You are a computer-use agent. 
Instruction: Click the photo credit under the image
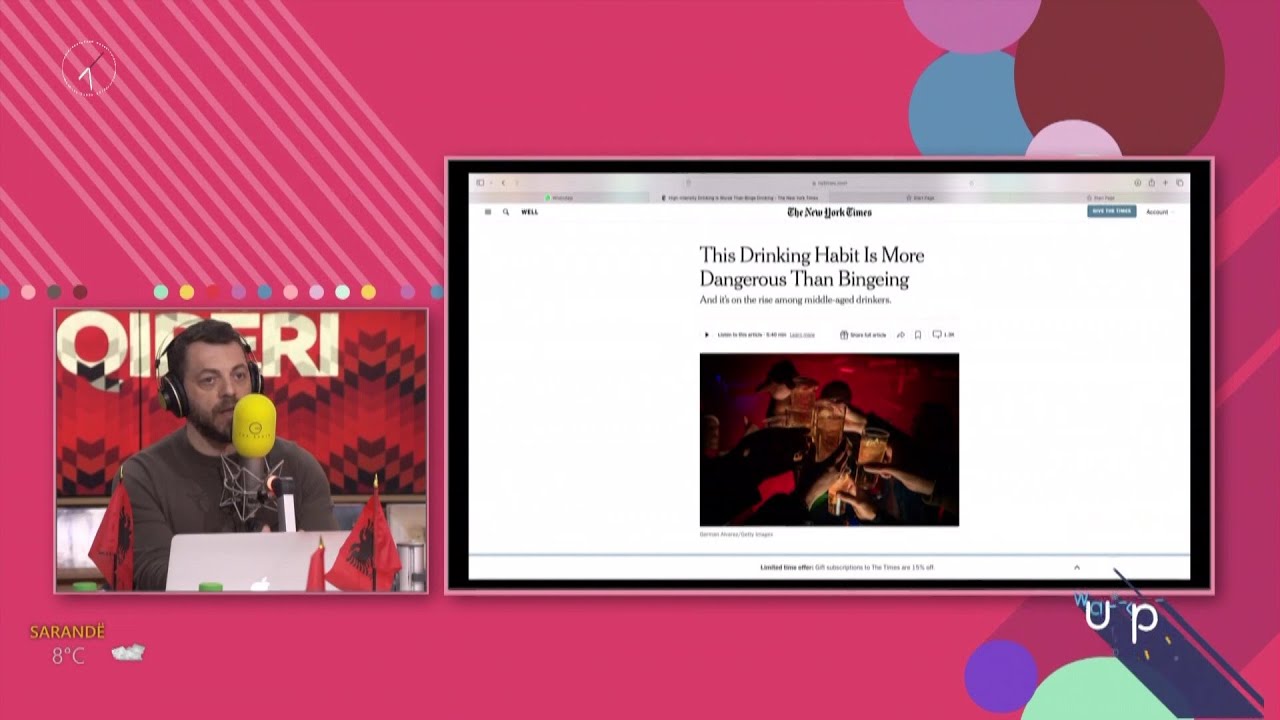coord(736,534)
